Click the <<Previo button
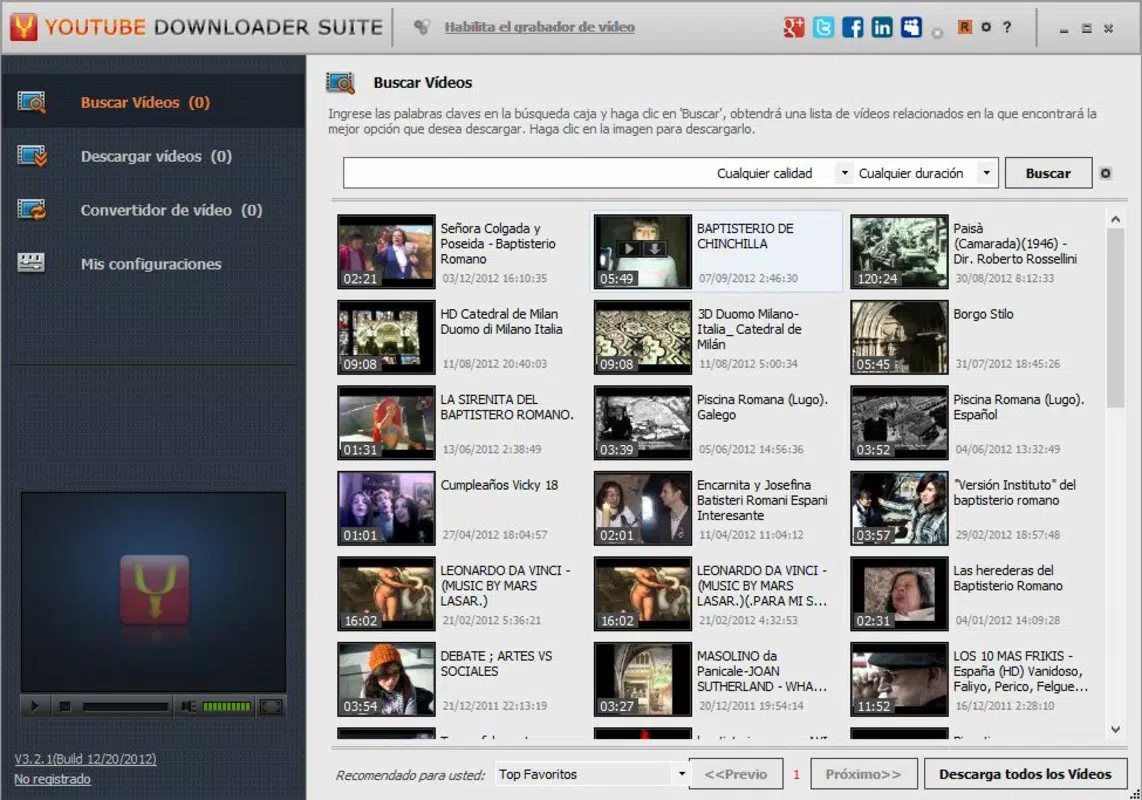Screen dimensions: 1142x800 tap(736, 774)
